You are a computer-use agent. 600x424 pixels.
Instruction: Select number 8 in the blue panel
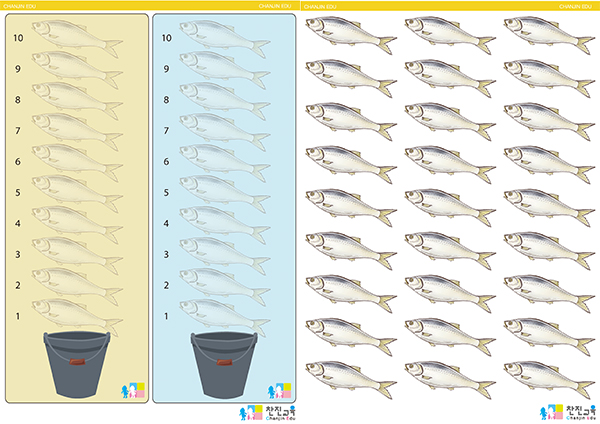166,100
